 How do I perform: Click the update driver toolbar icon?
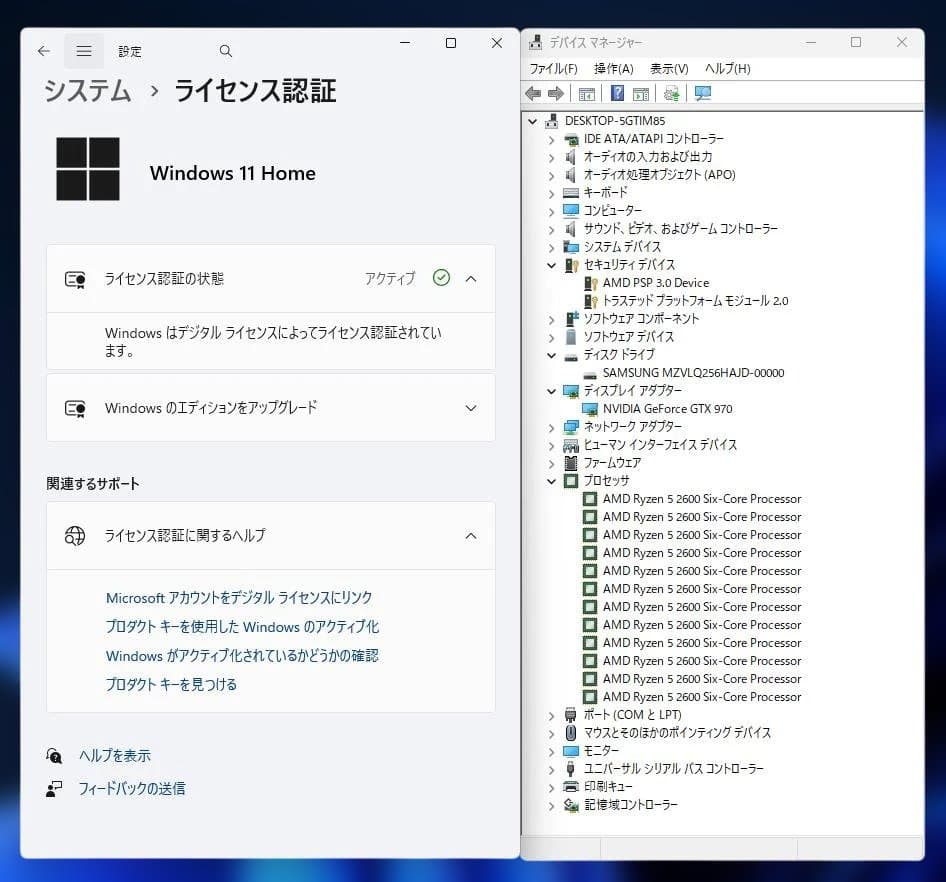[671, 93]
